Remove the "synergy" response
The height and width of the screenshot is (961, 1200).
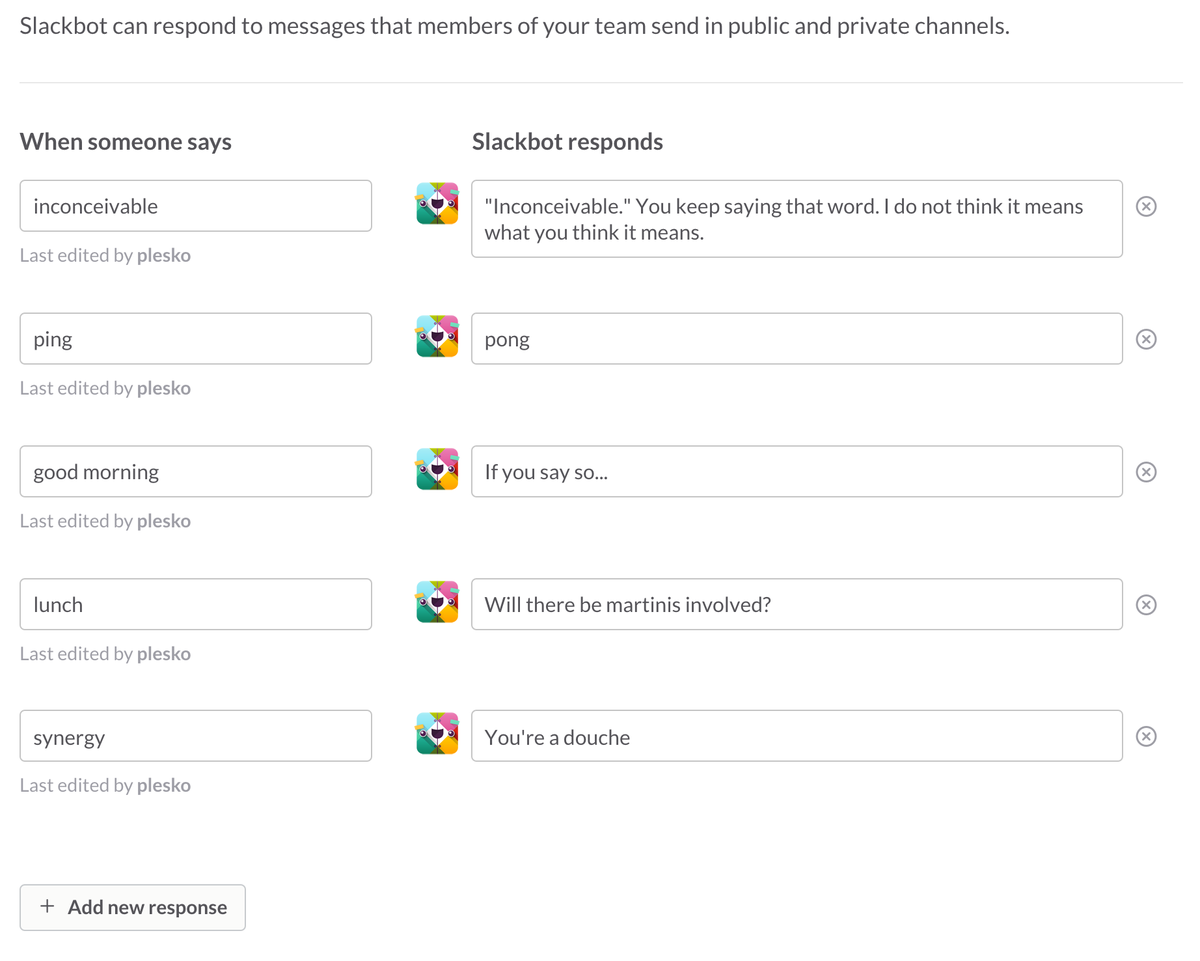tap(1146, 736)
